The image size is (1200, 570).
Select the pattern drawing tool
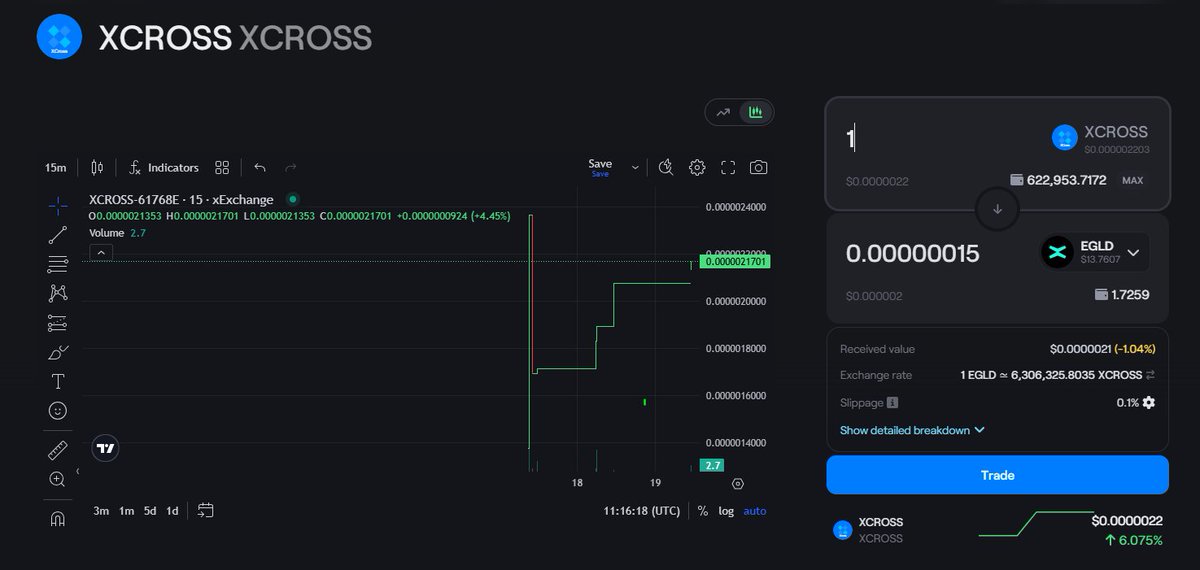pos(58,293)
